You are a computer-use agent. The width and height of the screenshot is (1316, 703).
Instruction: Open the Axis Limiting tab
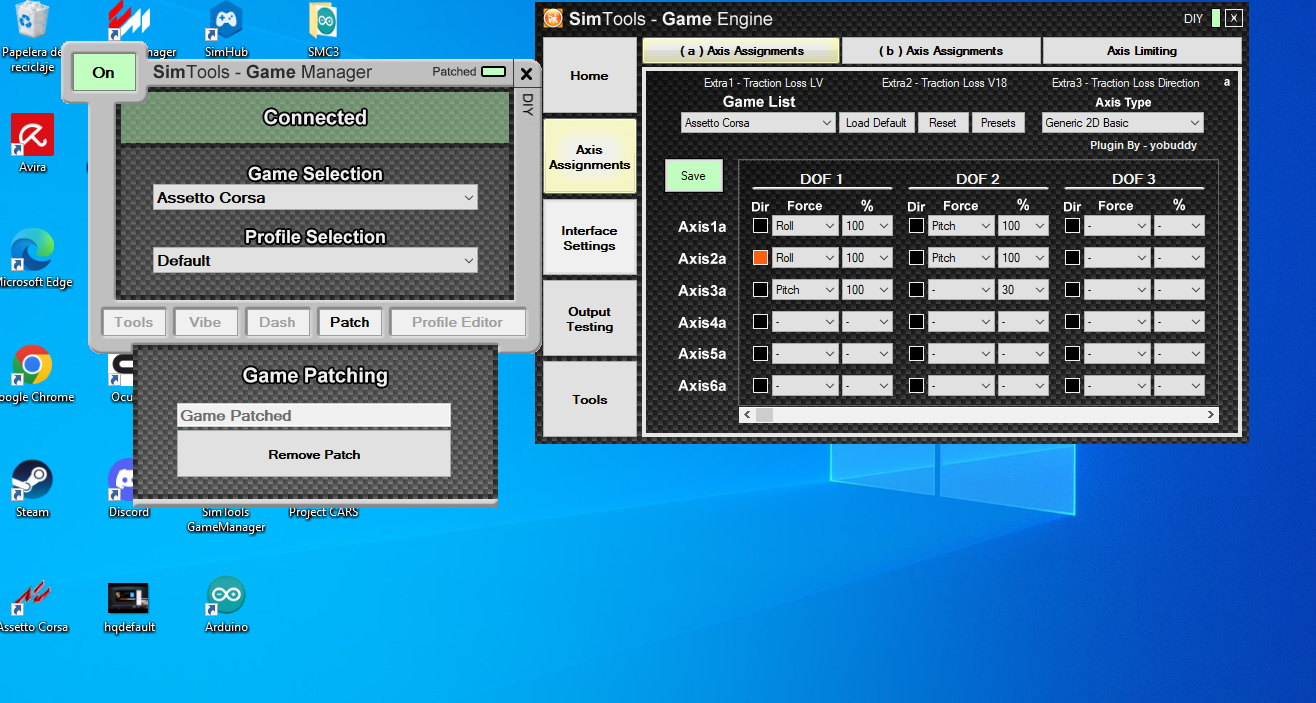pyautogui.click(x=1142, y=51)
